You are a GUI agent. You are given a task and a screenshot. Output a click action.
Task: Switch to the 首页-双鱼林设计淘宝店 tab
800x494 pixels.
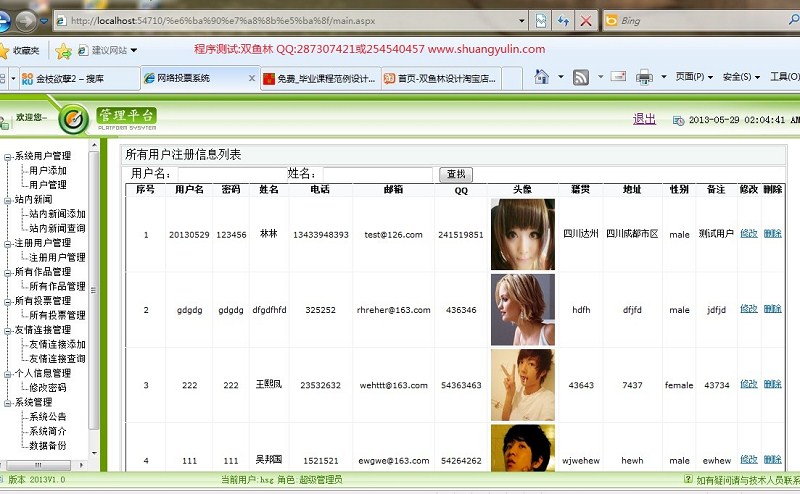tap(442, 79)
